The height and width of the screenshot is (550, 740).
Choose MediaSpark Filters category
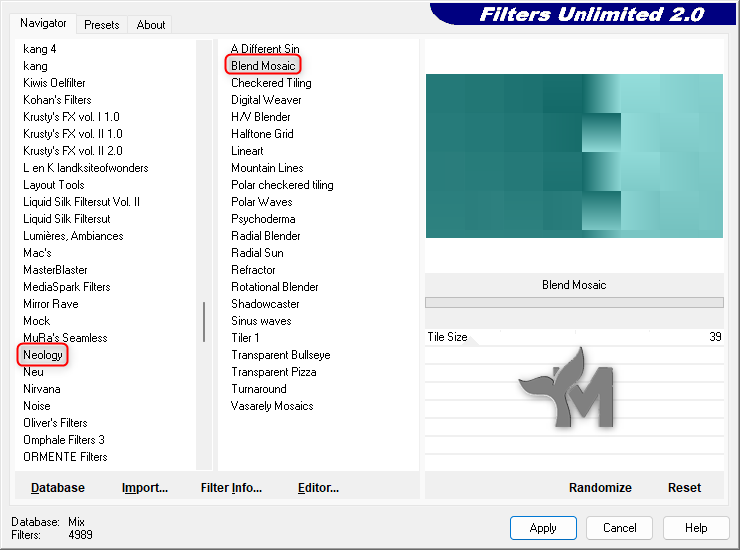pos(67,287)
